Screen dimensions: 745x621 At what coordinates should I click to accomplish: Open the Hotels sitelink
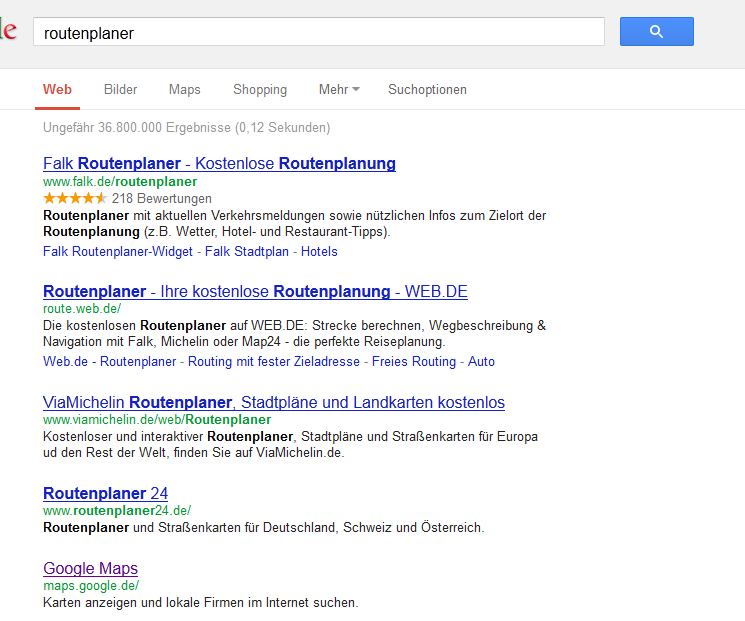pos(319,251)
